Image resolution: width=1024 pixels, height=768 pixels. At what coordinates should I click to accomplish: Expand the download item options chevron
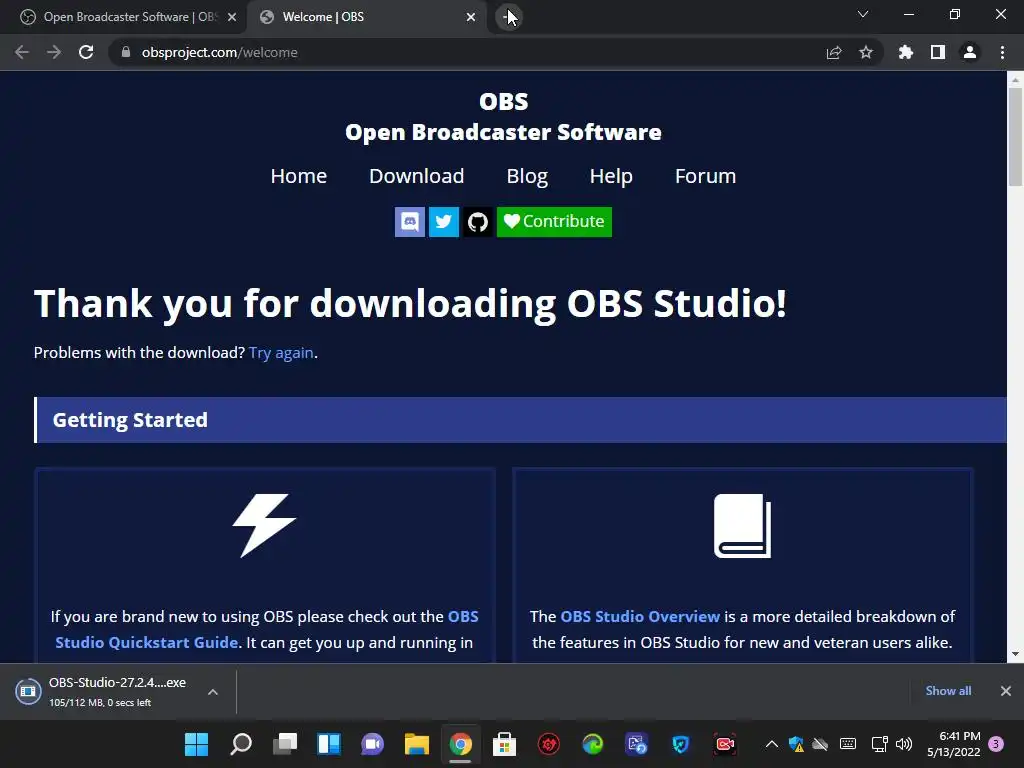[x=213, y=692]
